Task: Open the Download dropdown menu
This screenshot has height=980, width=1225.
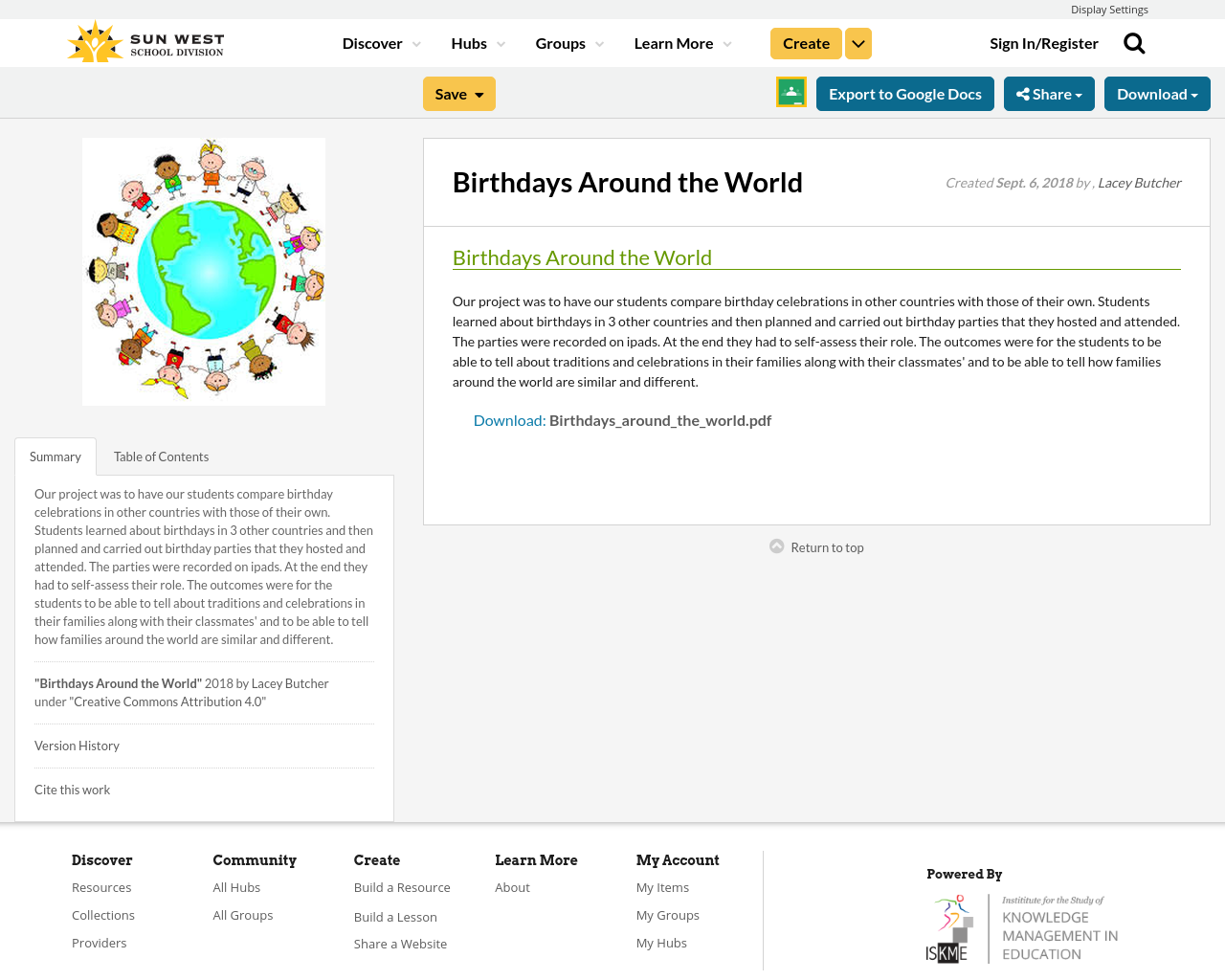Action: click(1158, 92)
